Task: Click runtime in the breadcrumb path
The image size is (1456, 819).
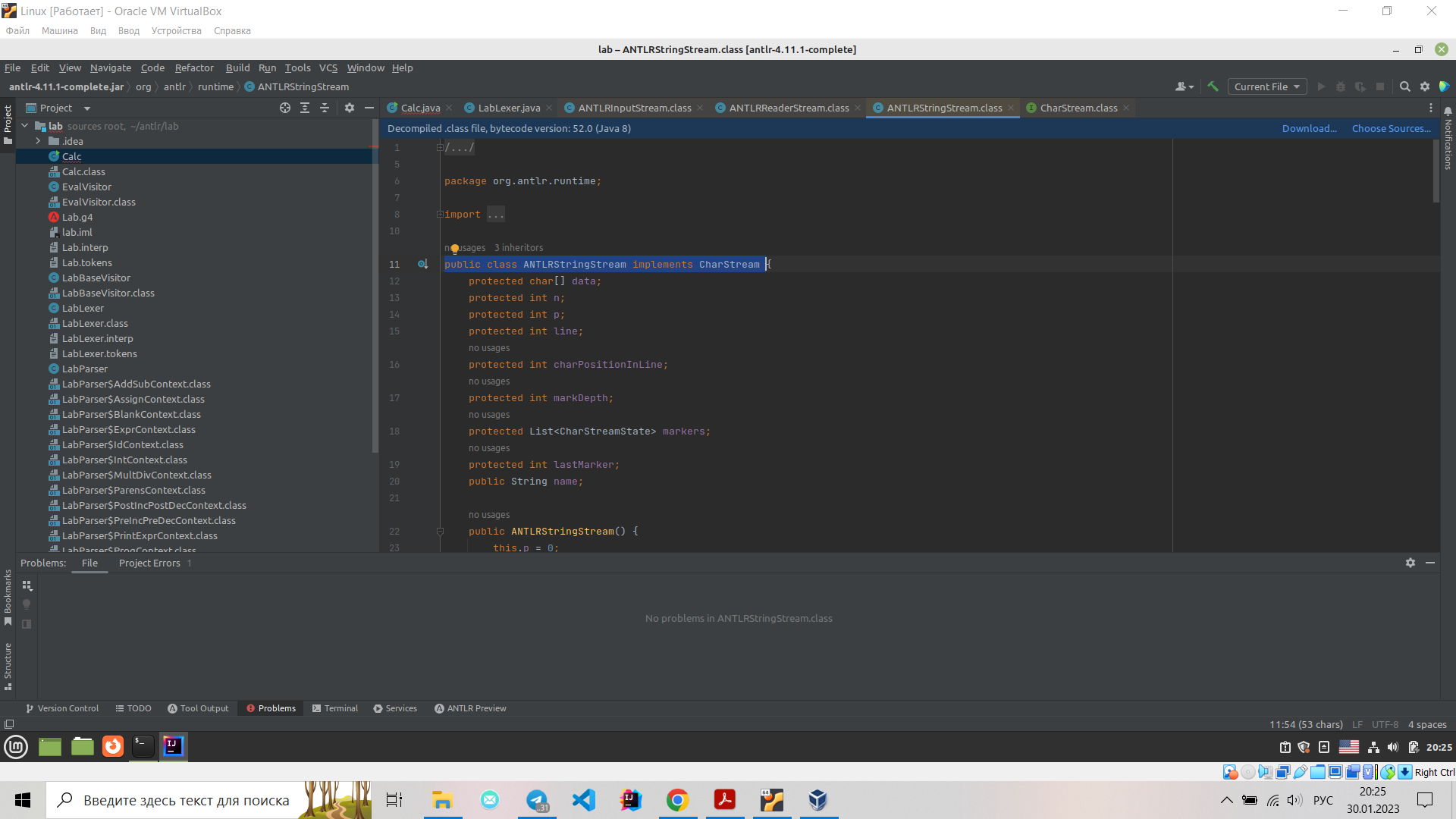Action: coord(215,86)
